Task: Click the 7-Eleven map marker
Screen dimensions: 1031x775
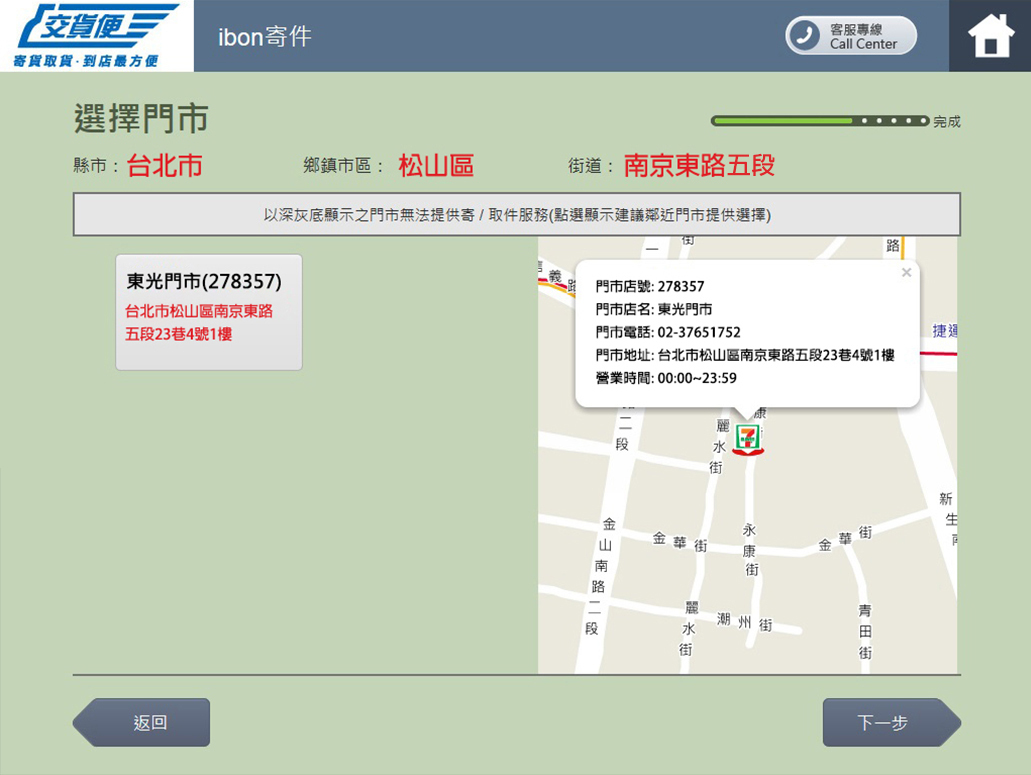Action: pyautogui.click(x=748, y=439)
